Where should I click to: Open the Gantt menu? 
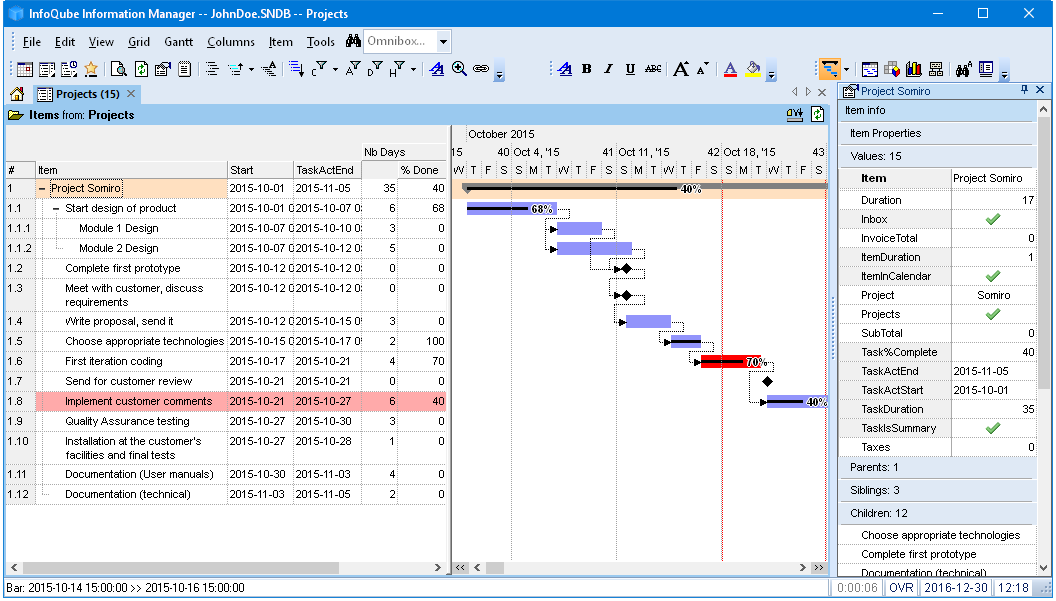pos(178,42)
